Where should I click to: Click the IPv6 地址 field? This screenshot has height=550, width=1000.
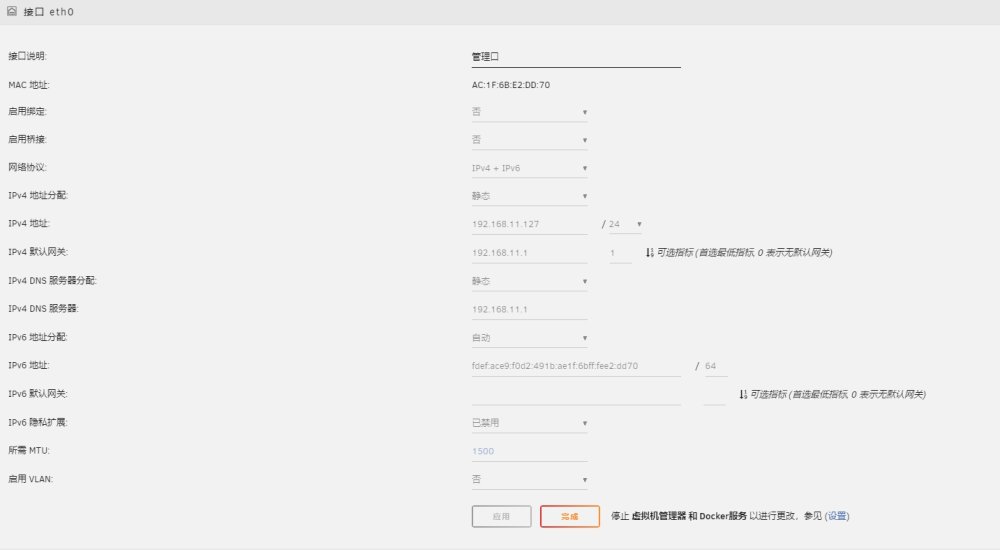(x=576, y=366)
